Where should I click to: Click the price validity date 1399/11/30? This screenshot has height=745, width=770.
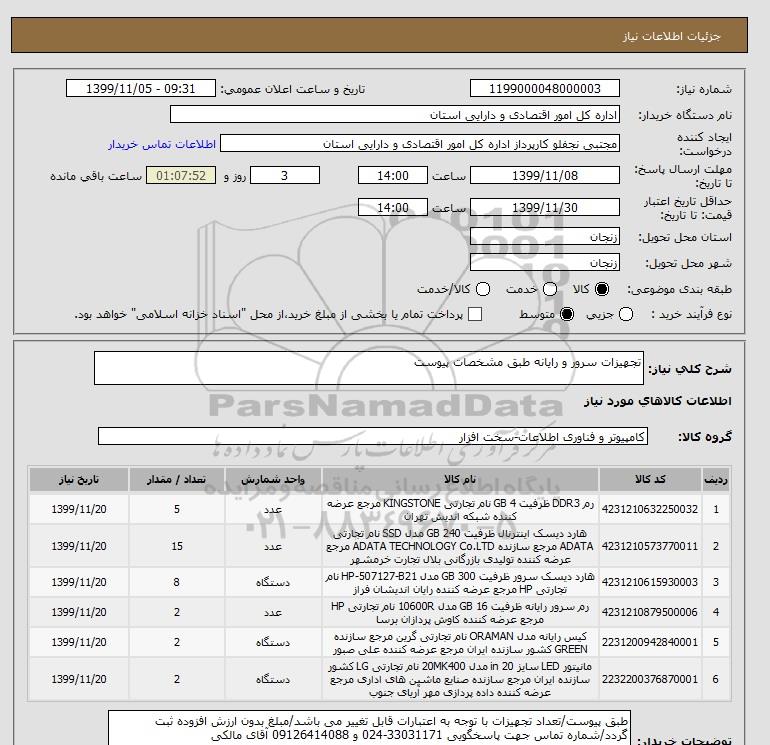click(545, 207)
